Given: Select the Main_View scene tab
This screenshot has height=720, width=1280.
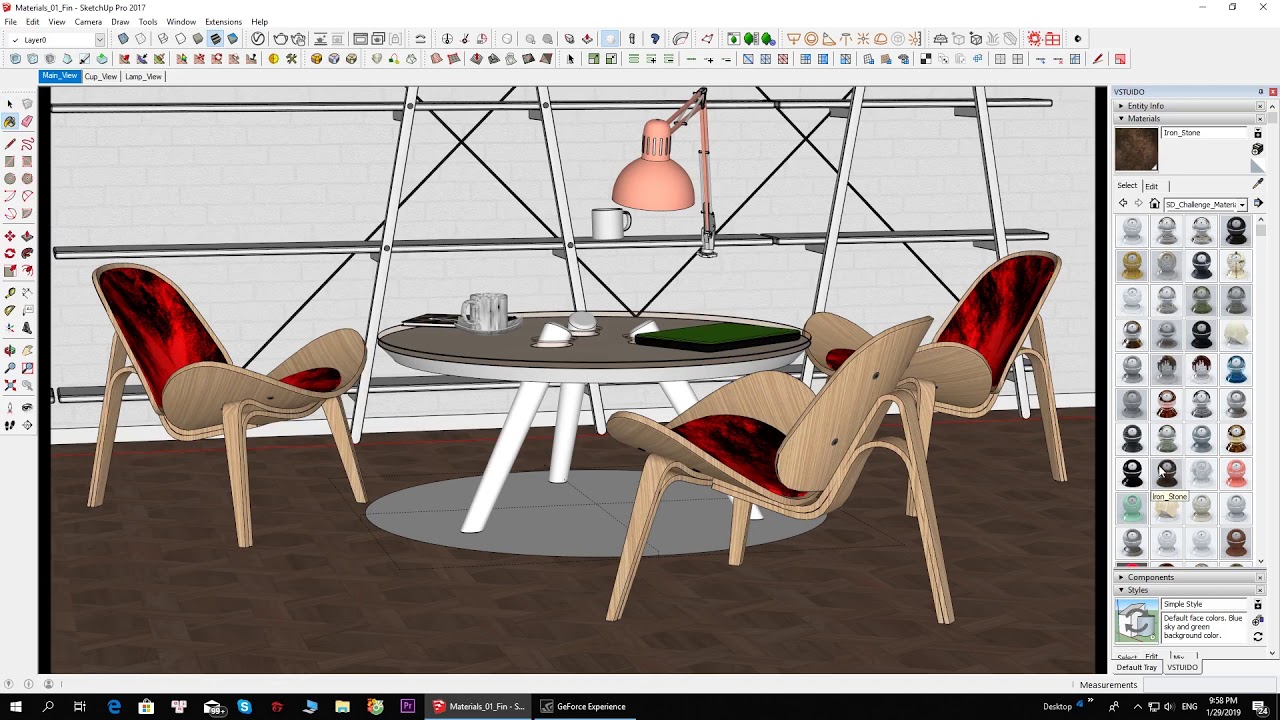Looking at the screenshot, I should coord(60,76).
